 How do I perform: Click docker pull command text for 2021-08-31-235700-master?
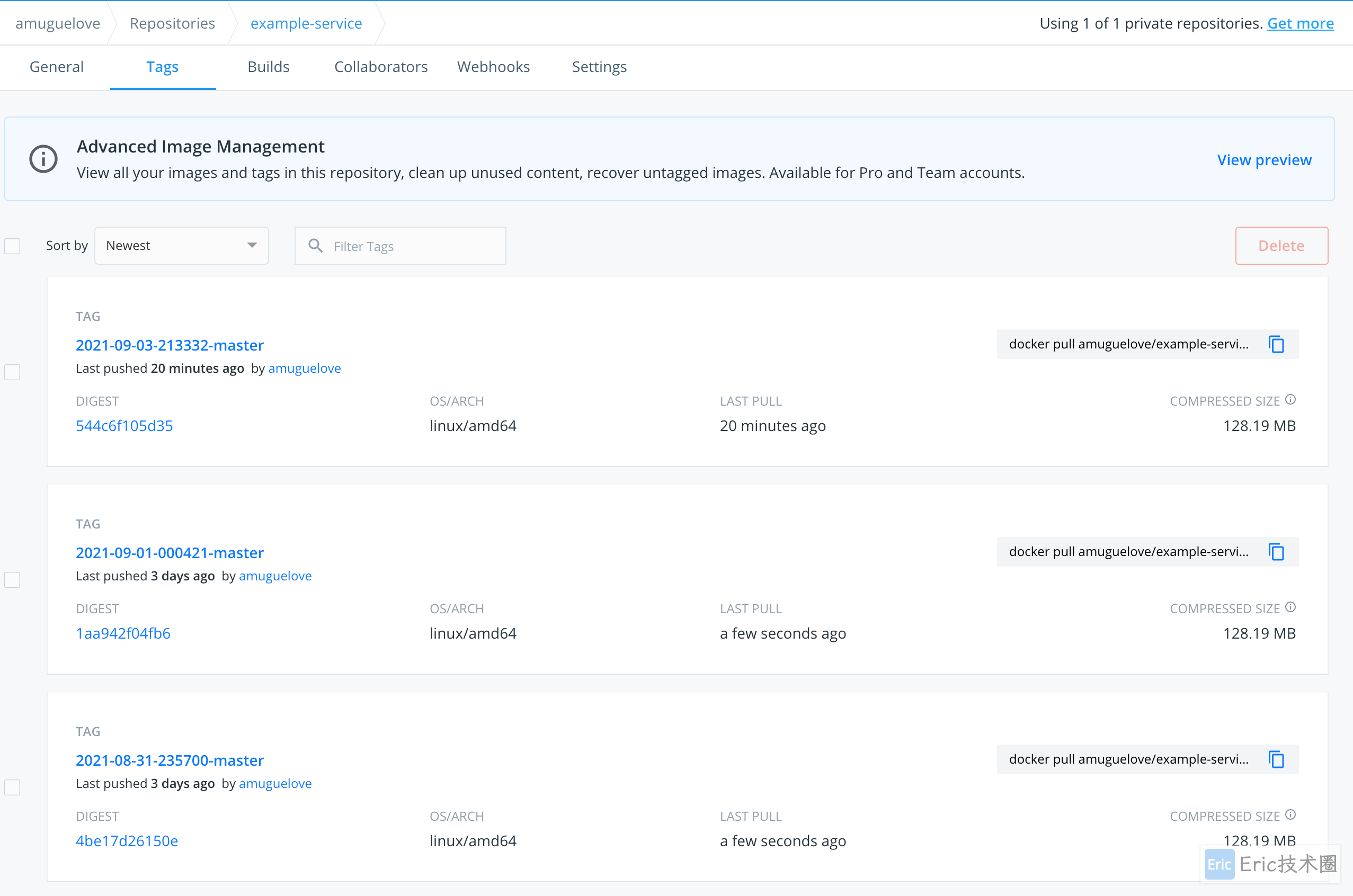pyautogui.click(x=1129, y=759)
